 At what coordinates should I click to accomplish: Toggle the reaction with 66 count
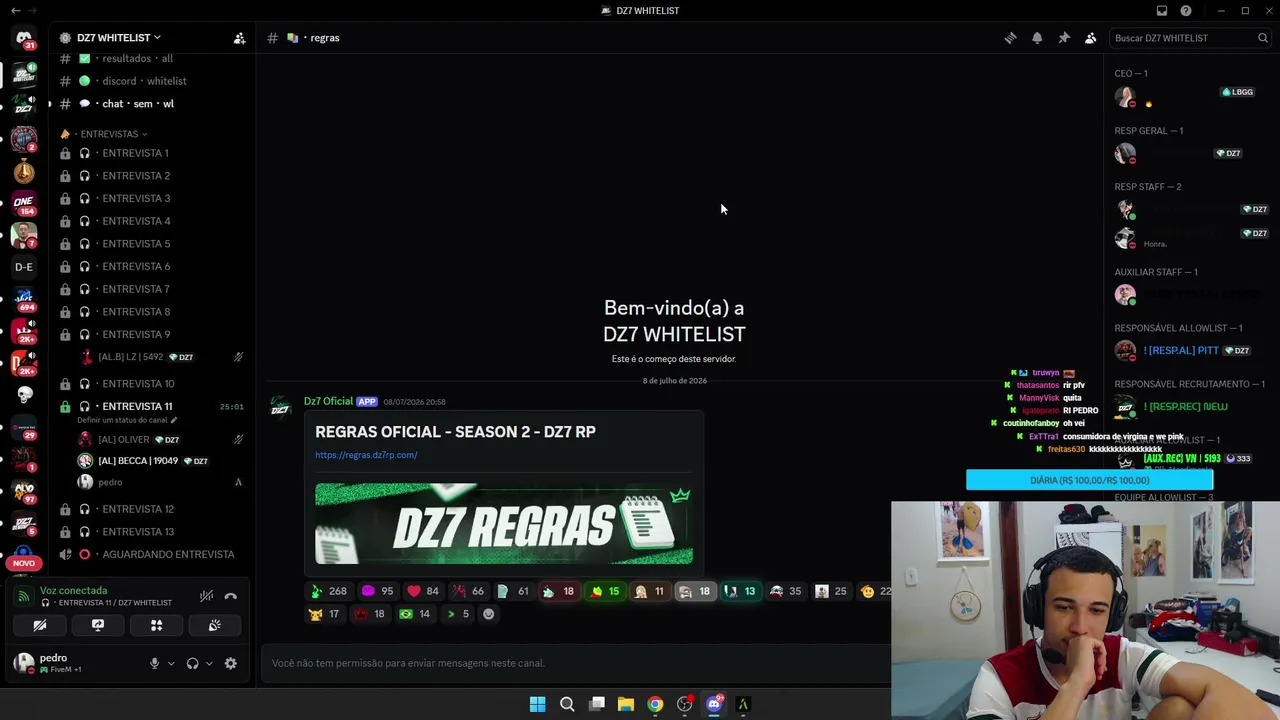click(x=468, y=591)
